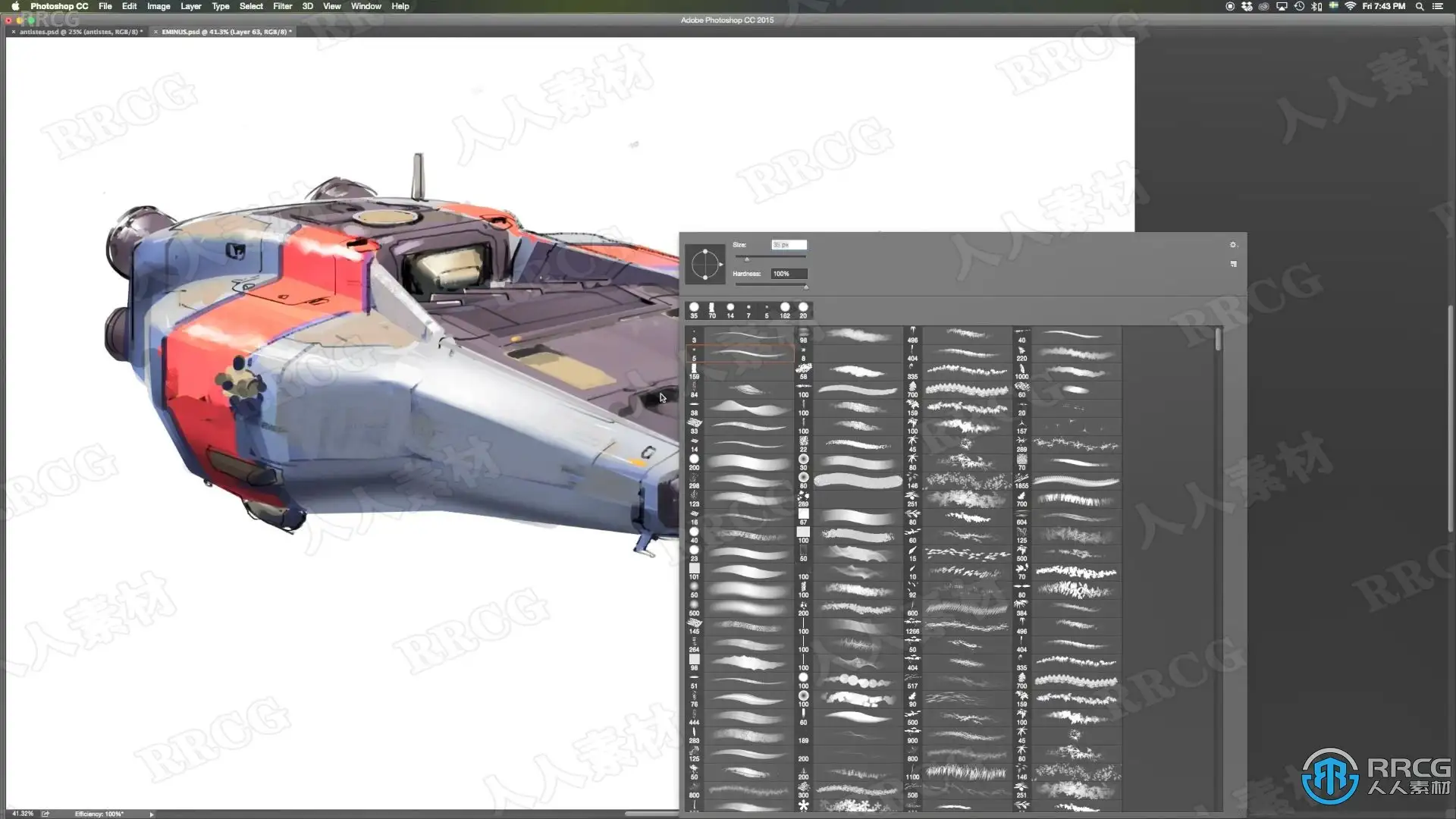This screenshot has height=819, width=1456.
Task: Click the brush Size slider handle
Action: [746, 259]
